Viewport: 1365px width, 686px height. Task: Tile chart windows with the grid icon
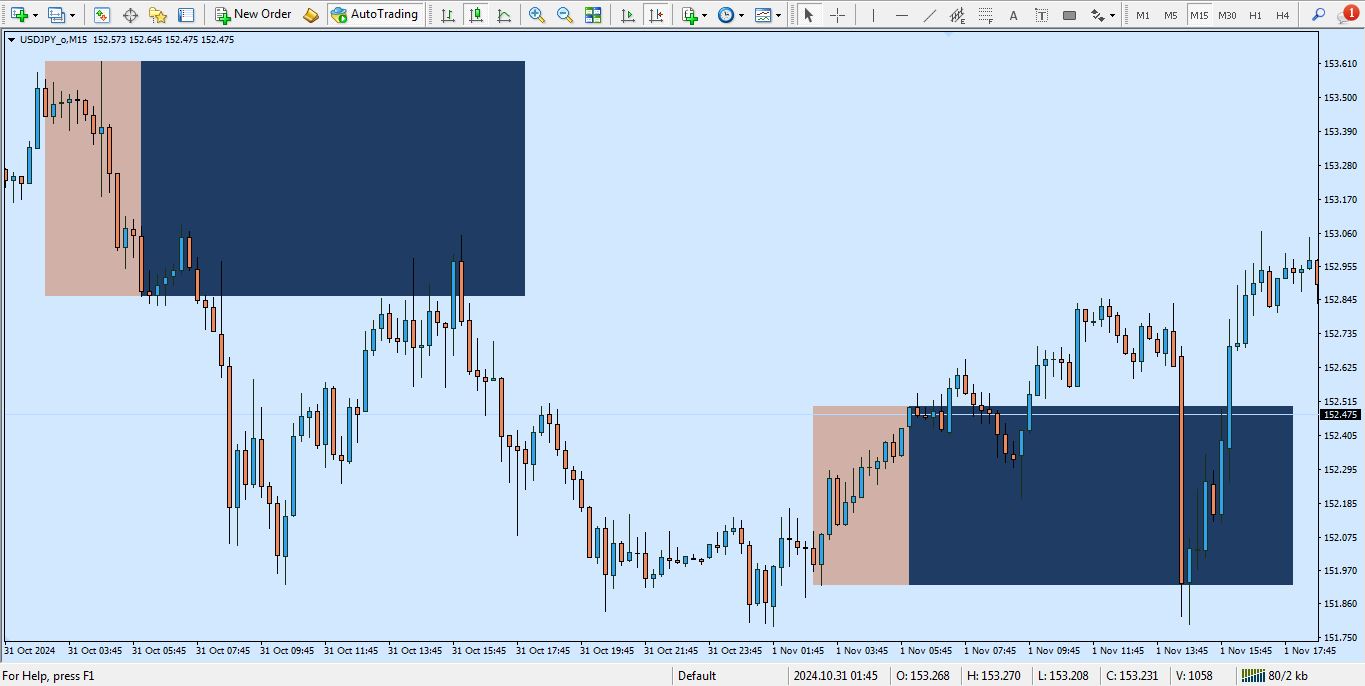pos(593,15)
